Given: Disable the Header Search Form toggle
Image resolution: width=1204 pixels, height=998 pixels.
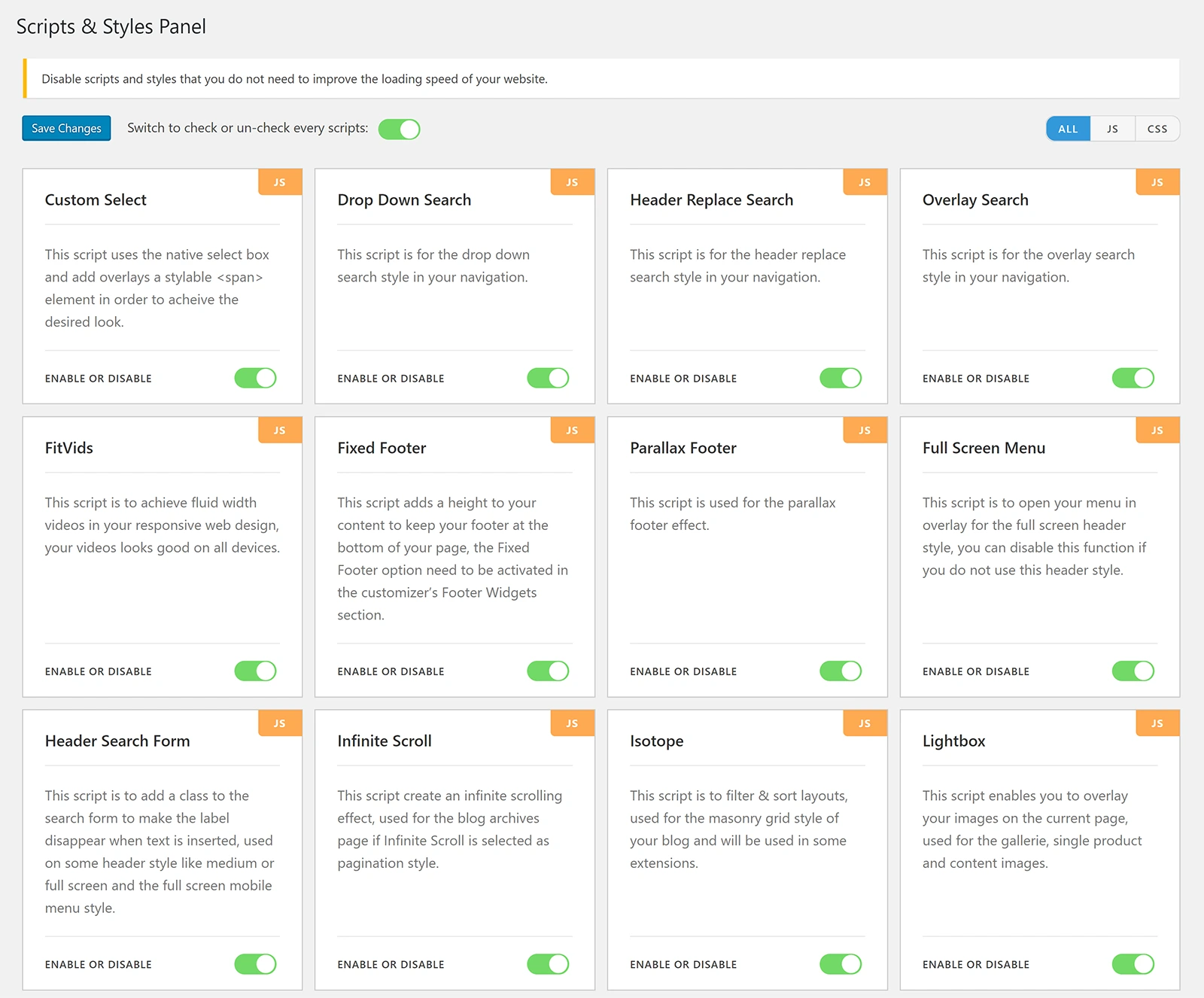Looking at the screenshot, I should [255, 963].
